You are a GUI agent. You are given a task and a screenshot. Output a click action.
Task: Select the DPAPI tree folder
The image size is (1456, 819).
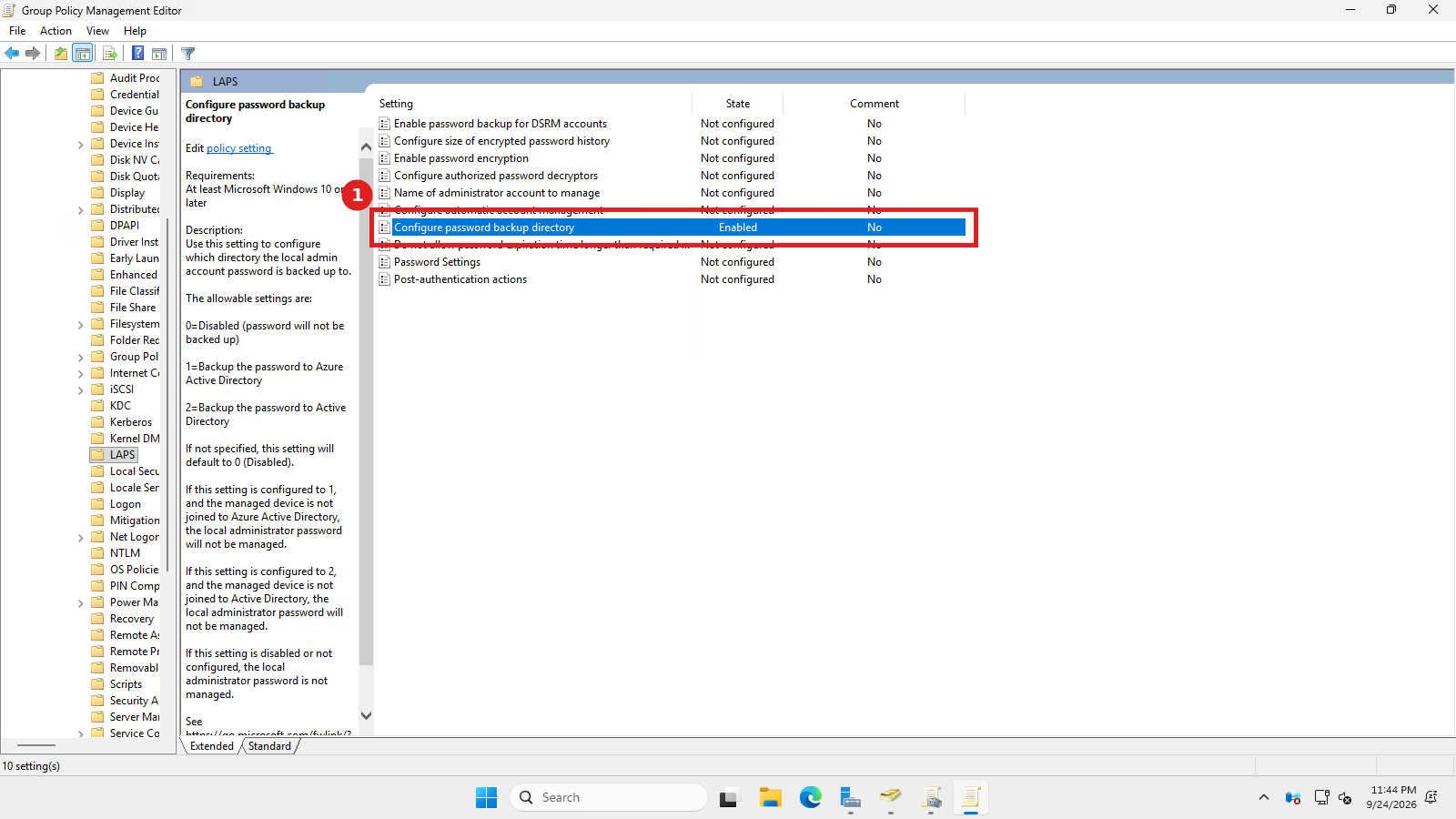[125, 226]
